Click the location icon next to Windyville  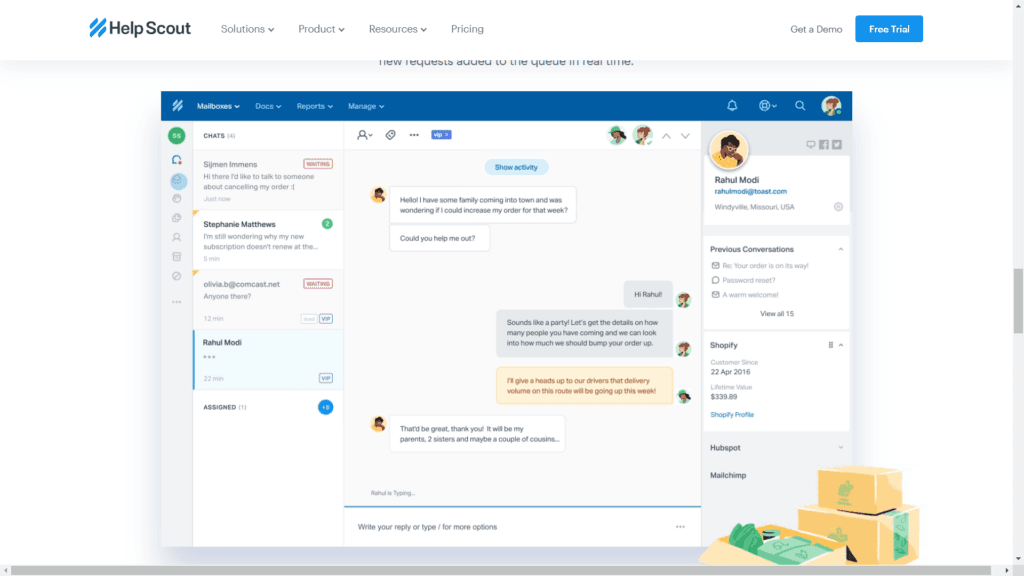point(839,206)
